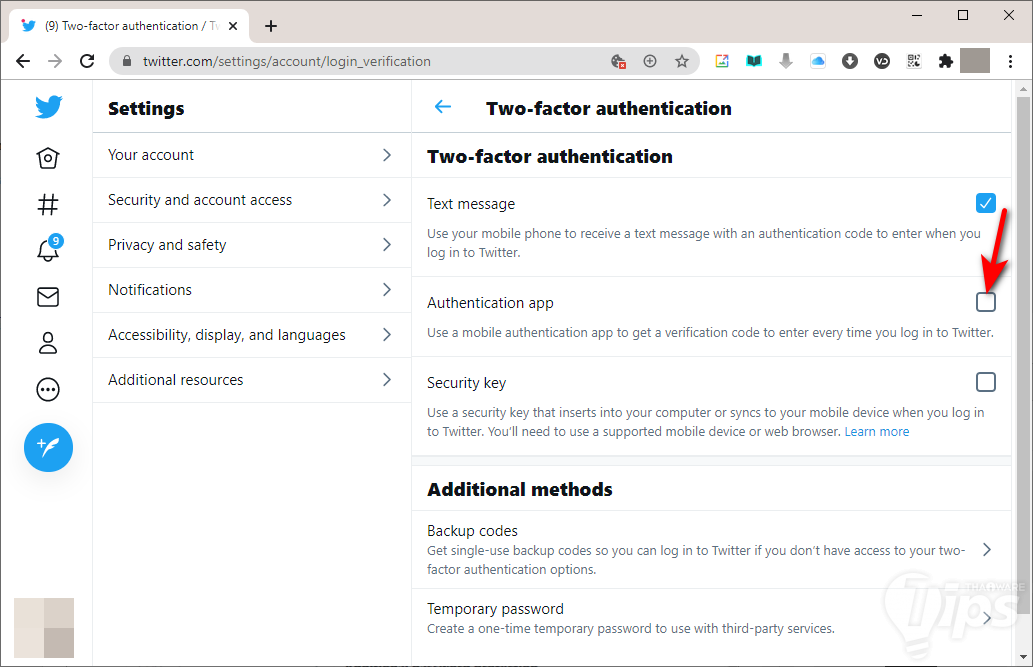Click the Learn more link
The height and width of the screenshot is (667, 1033).
point(877,432)
